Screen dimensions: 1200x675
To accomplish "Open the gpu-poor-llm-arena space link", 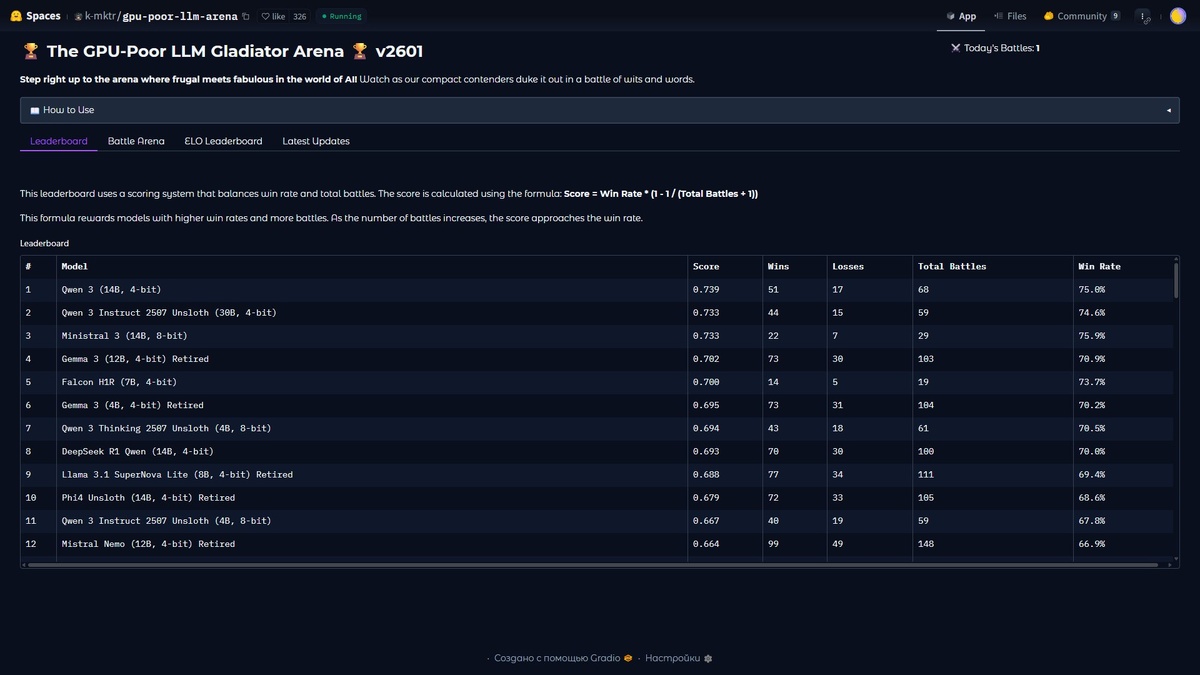I will [180, 16].
